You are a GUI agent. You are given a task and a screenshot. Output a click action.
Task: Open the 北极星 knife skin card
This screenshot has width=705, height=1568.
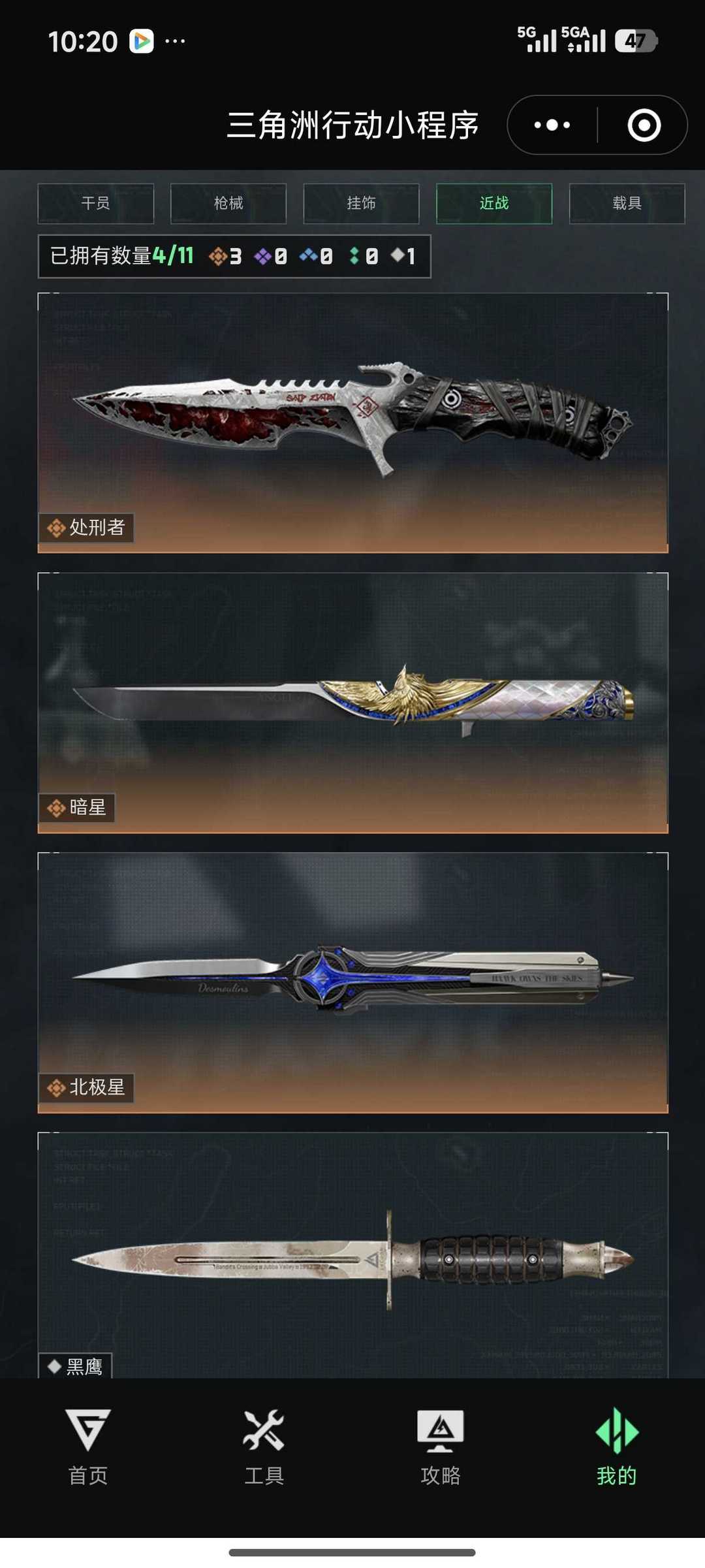pos(353,982)
